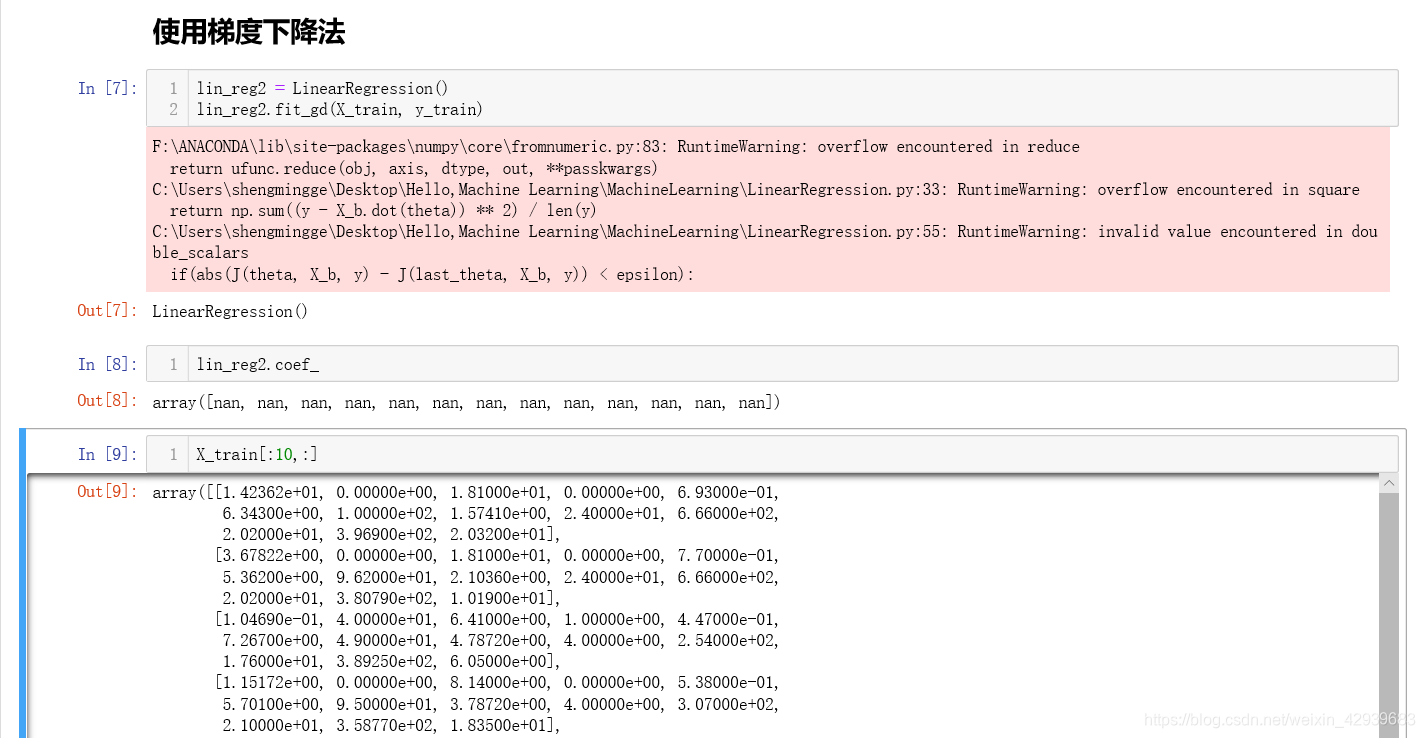Click the Out[9]: prompt label
The image size is (1425, 738).
click(108, 491)
